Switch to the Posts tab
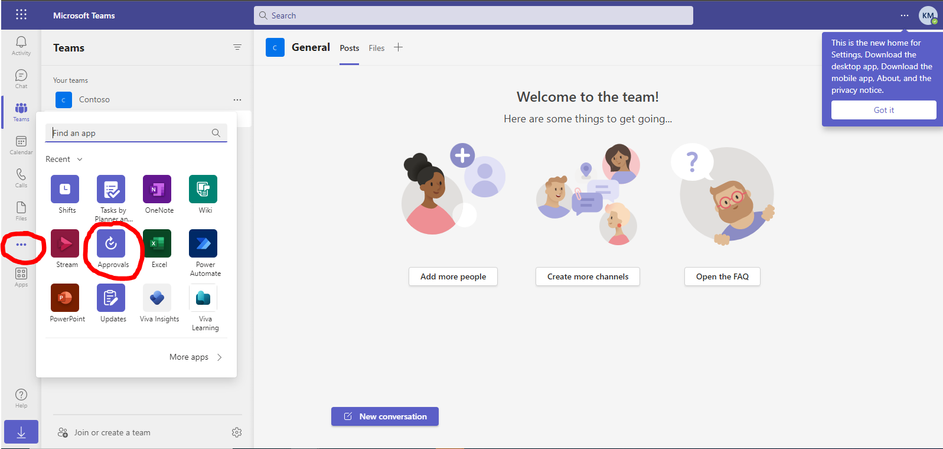 coord(349,48)
